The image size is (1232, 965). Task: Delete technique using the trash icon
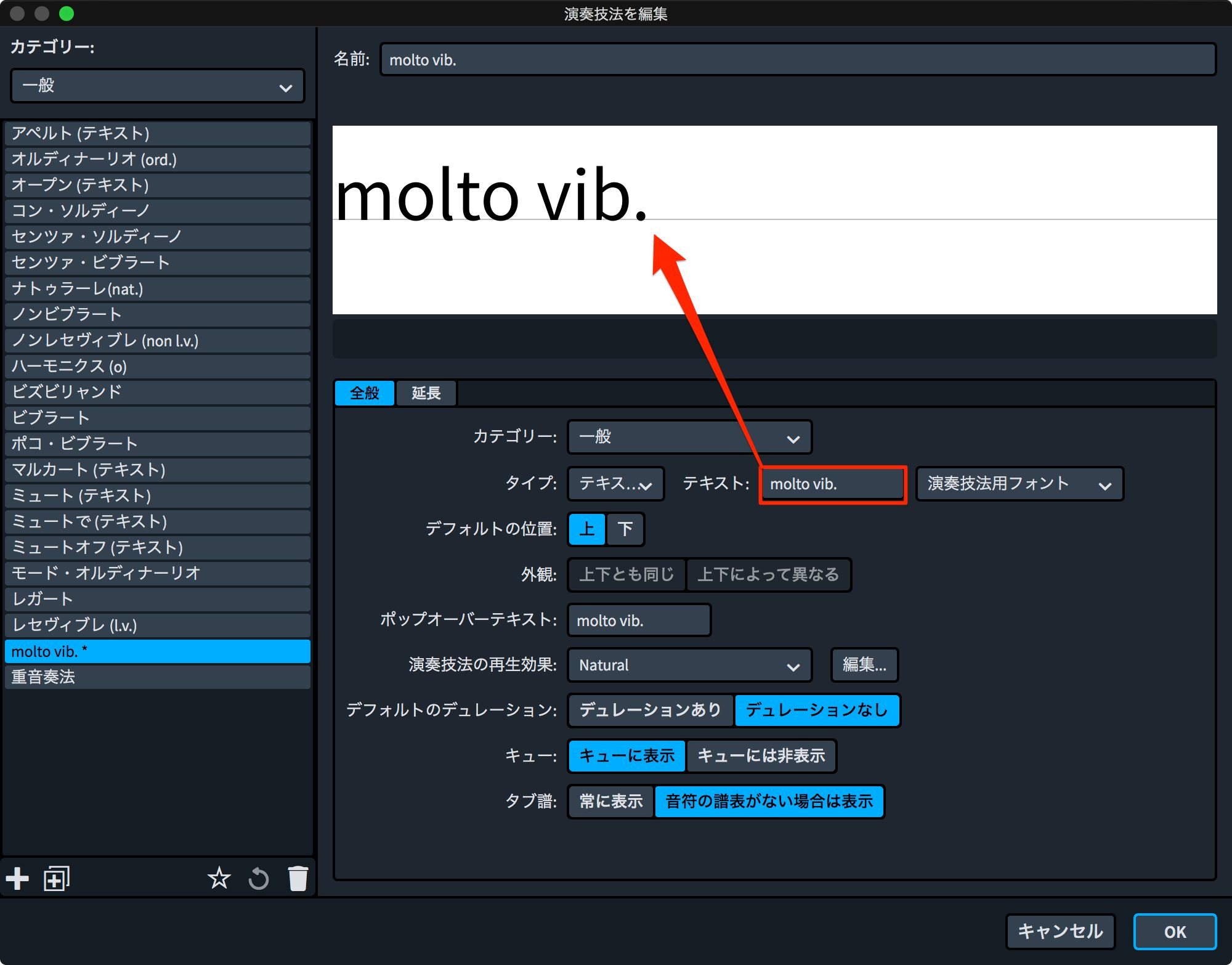coord(298,878)
